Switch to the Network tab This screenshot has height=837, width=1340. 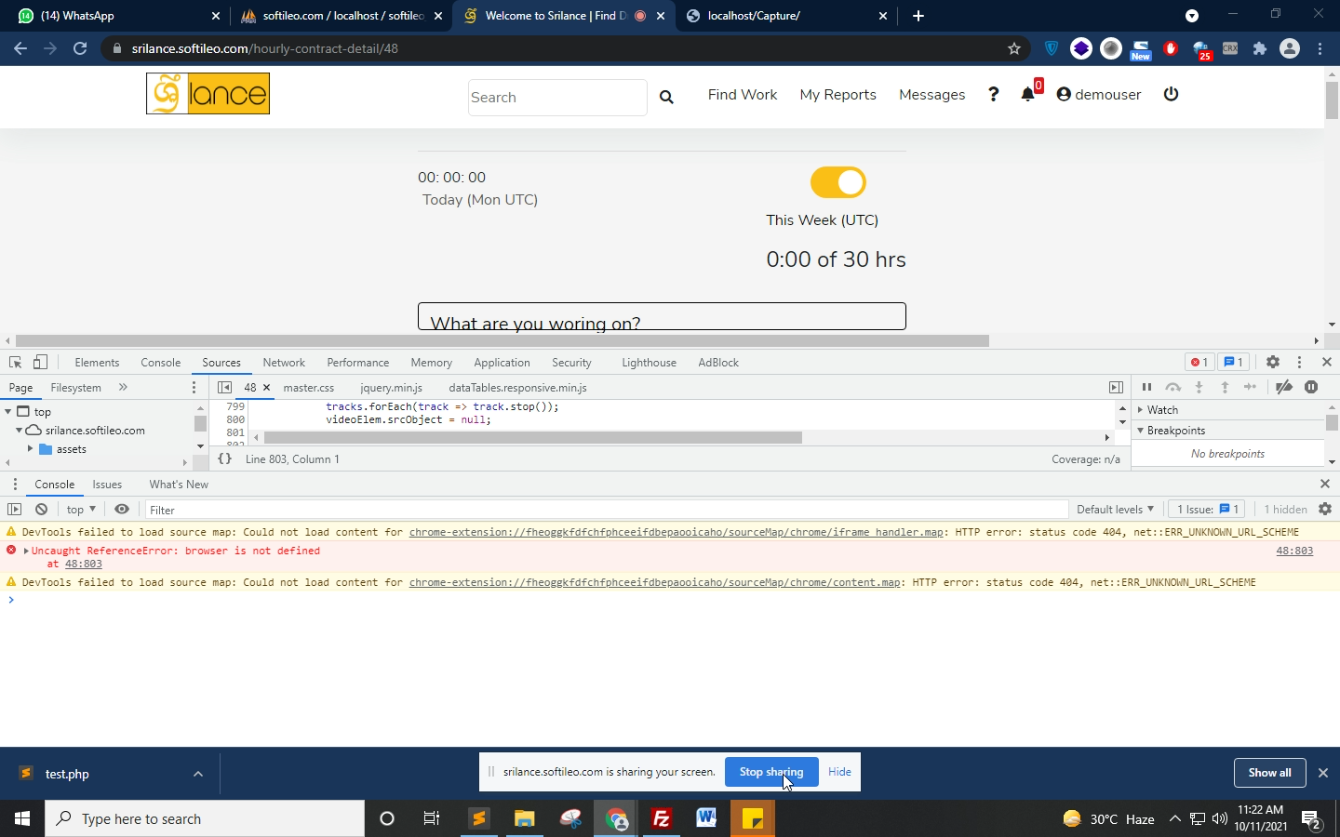(283, 362)
